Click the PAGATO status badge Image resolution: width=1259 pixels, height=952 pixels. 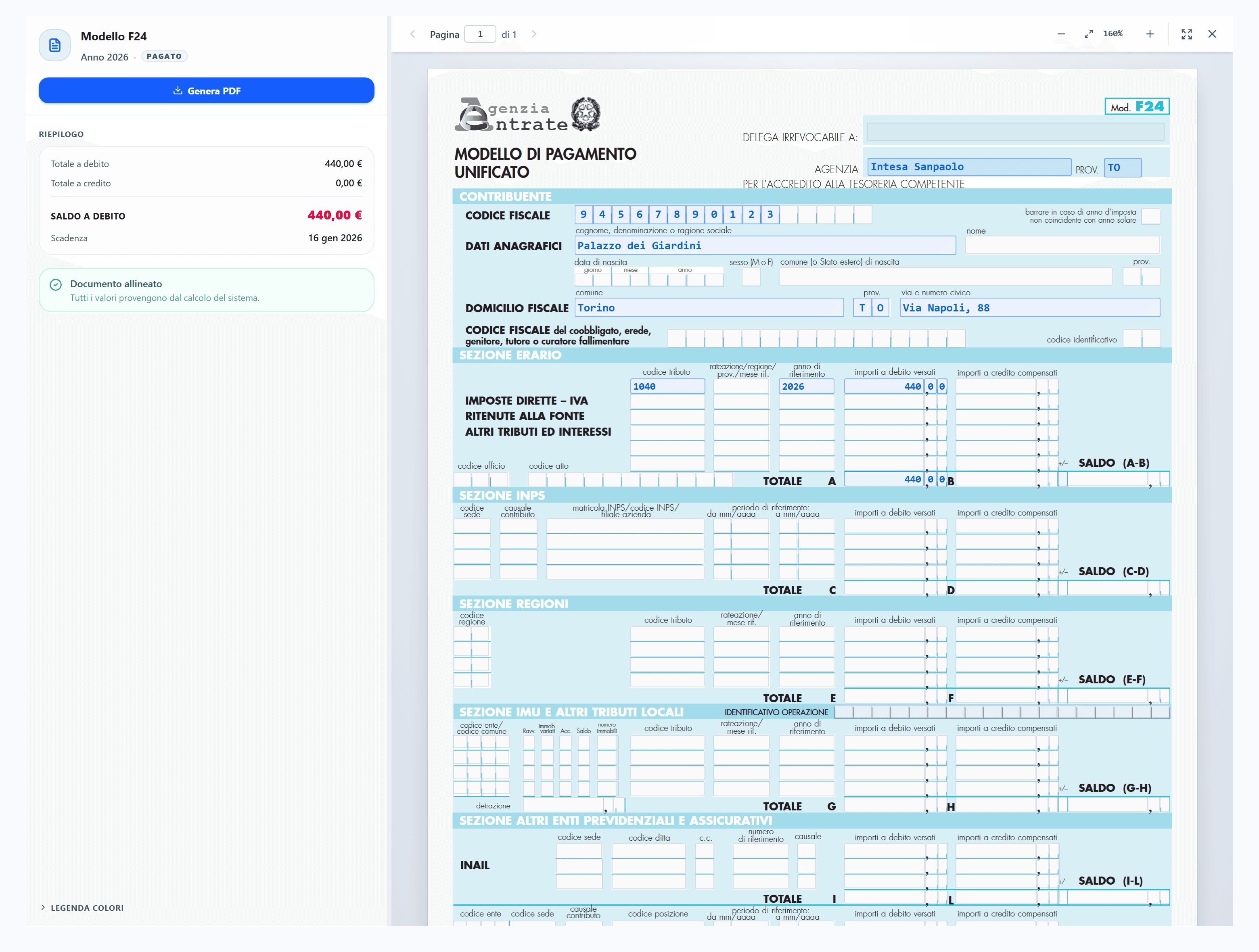[164, 56]
